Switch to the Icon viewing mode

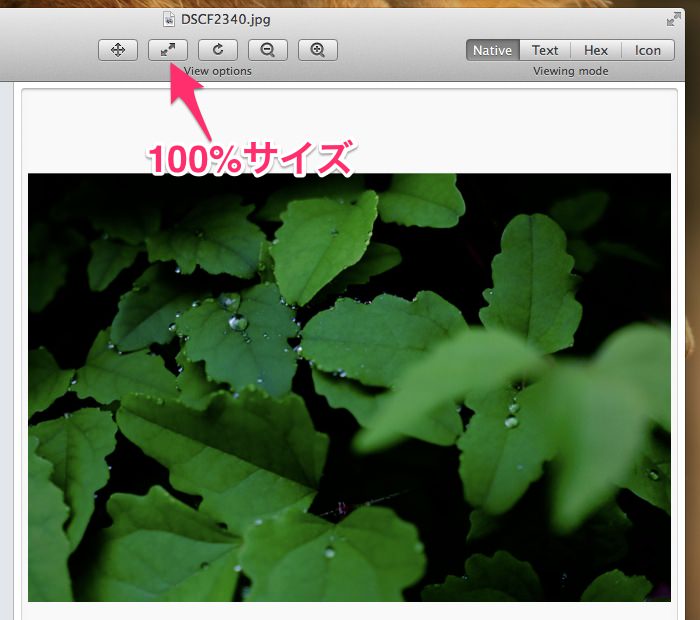click(648, 50)
